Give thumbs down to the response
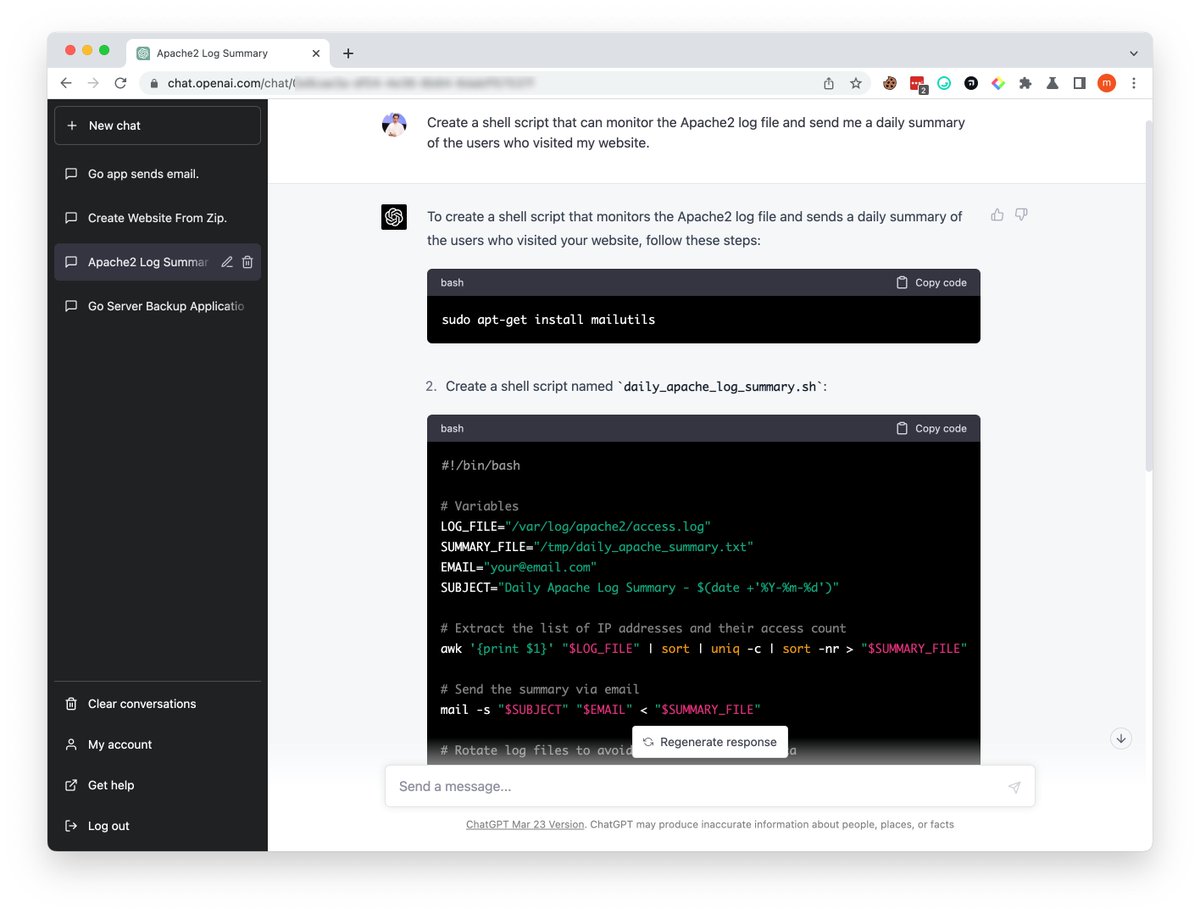 (x=1021, y=215)
